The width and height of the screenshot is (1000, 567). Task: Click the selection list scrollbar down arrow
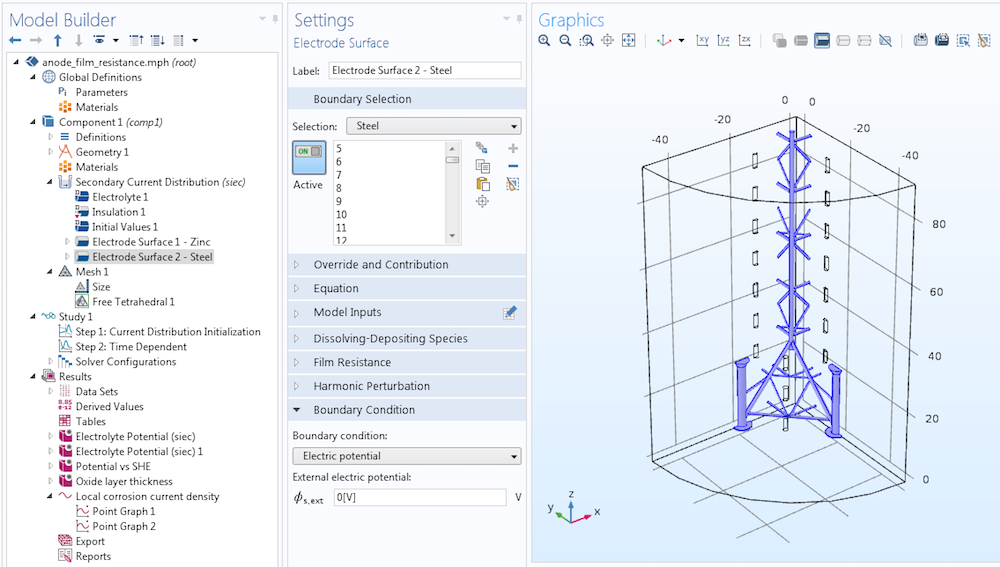point(453,236)
